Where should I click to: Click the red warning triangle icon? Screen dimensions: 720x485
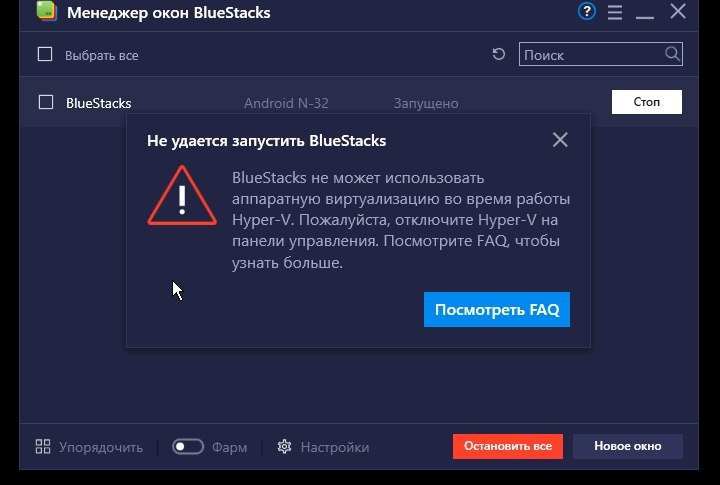point(182,196)
